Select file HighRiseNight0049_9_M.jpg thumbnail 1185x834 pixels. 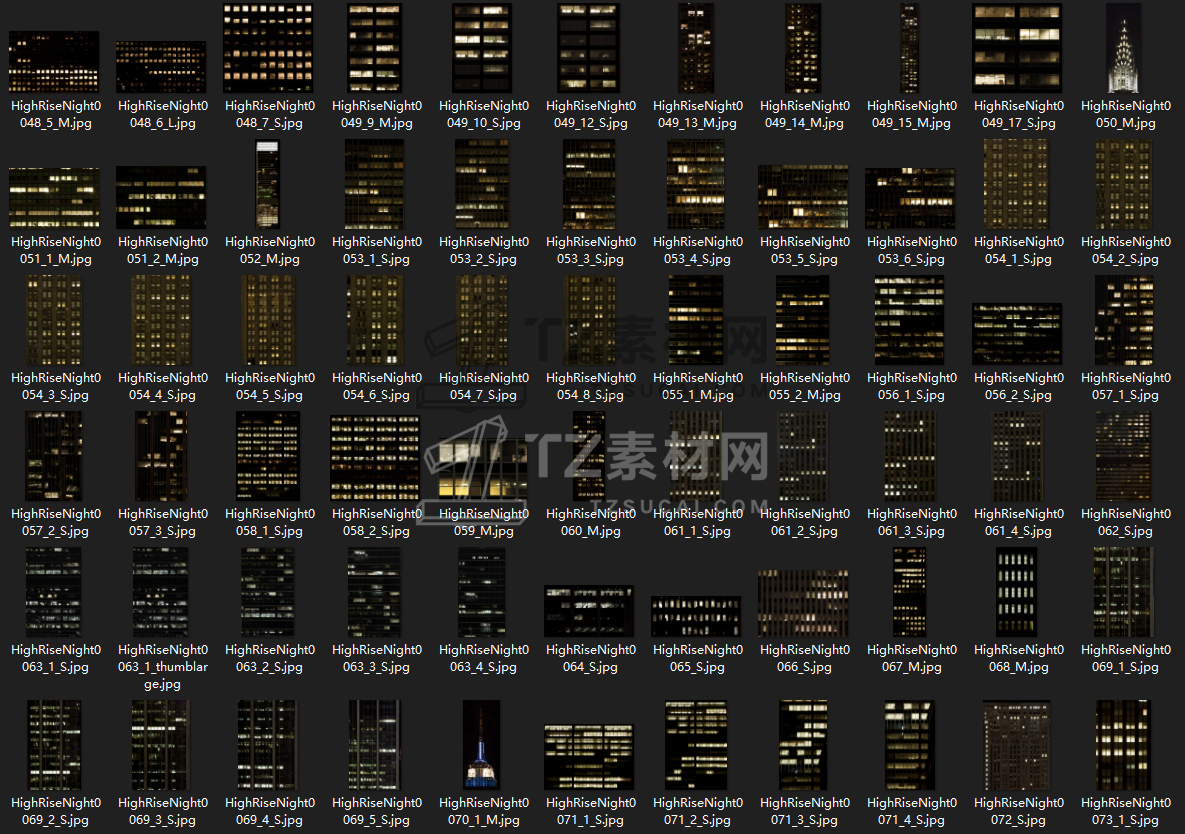point(375,48)
